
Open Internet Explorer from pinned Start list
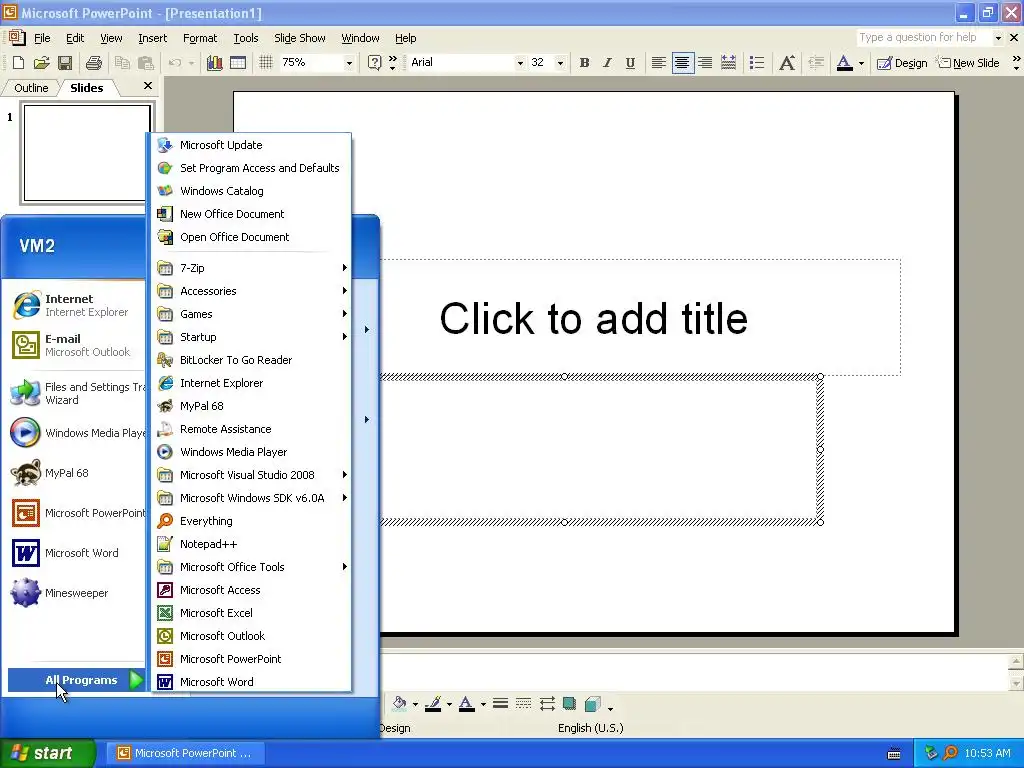pos(76,305)
